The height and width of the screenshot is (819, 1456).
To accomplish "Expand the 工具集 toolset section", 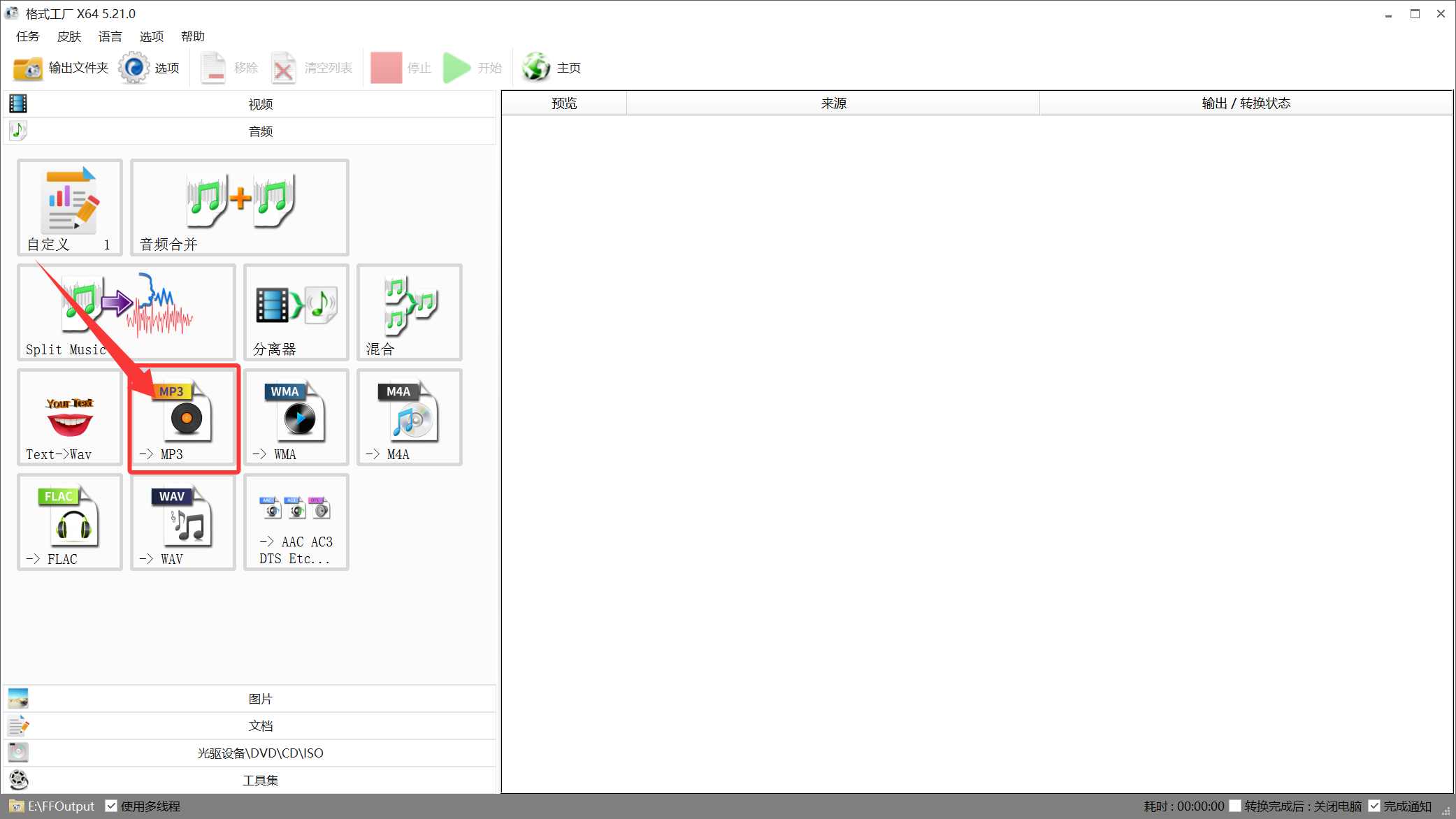I will pos(260,781).
